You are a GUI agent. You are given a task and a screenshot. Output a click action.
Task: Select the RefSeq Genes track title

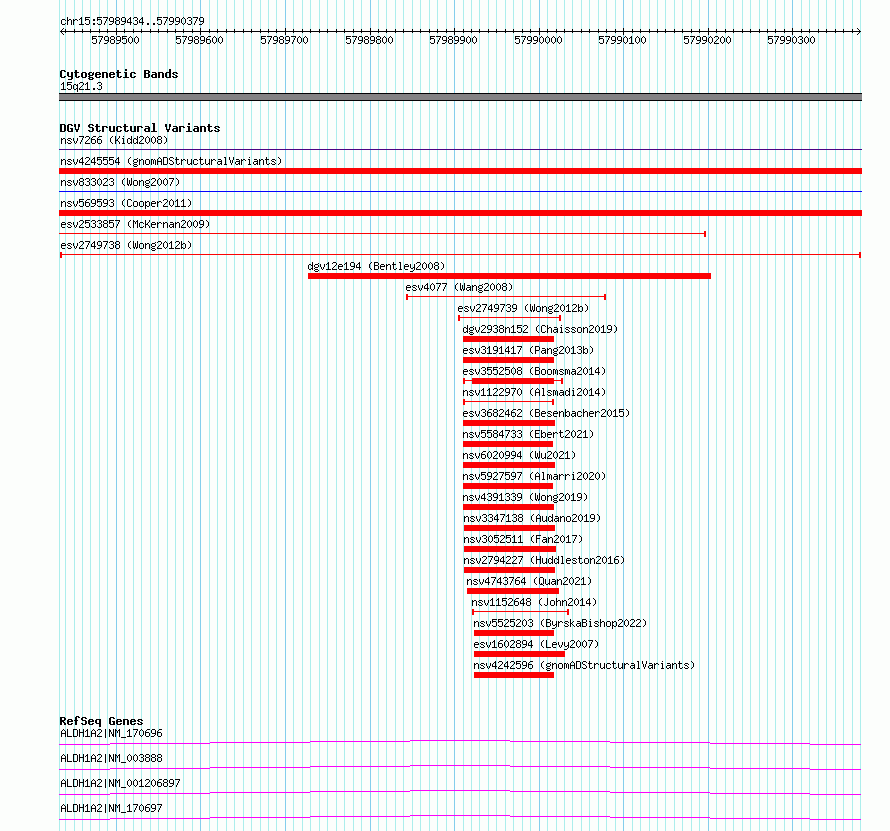coord(102,721)
